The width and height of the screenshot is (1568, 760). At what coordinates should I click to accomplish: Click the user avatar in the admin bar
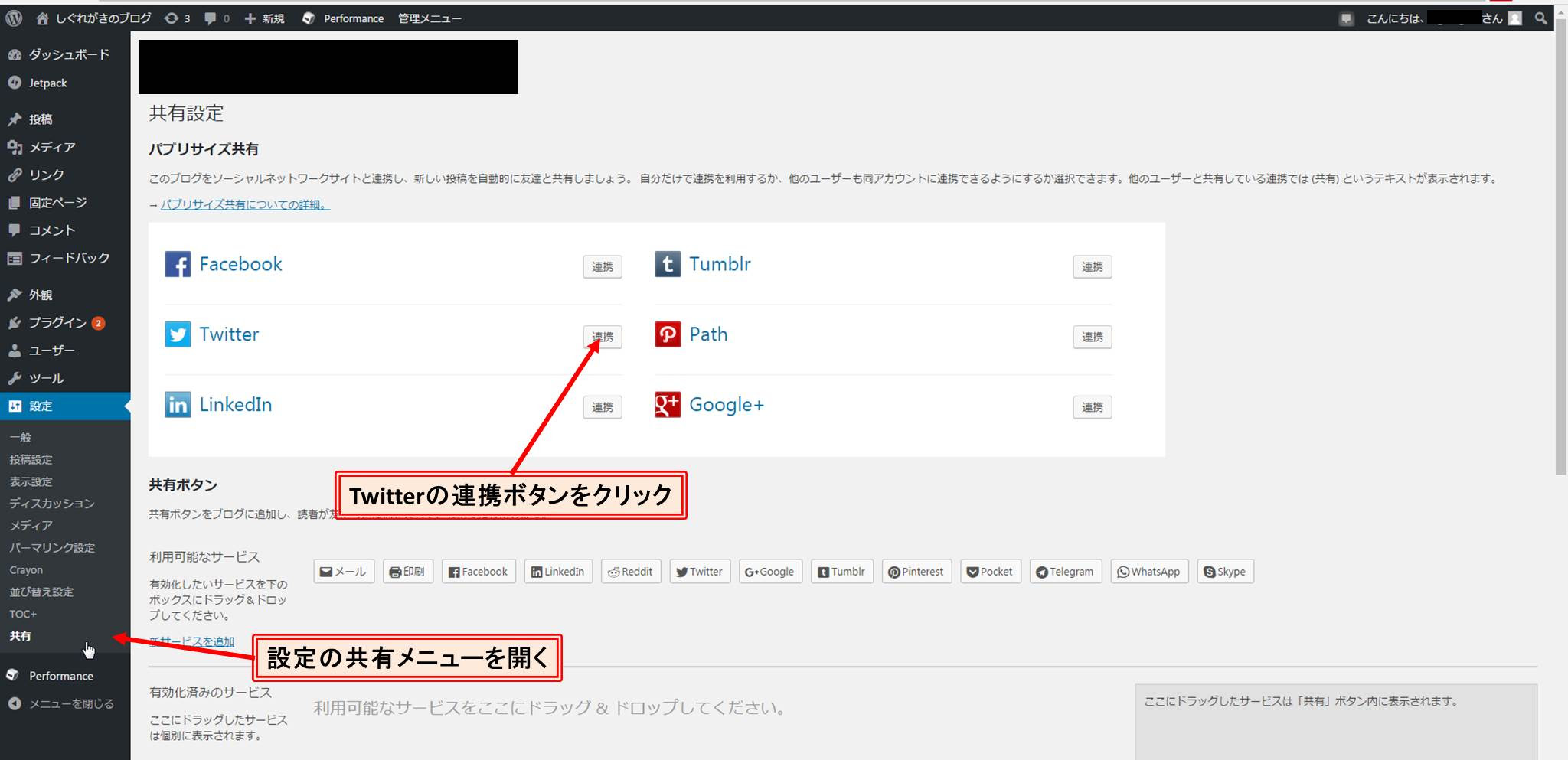click(1514, 18)
